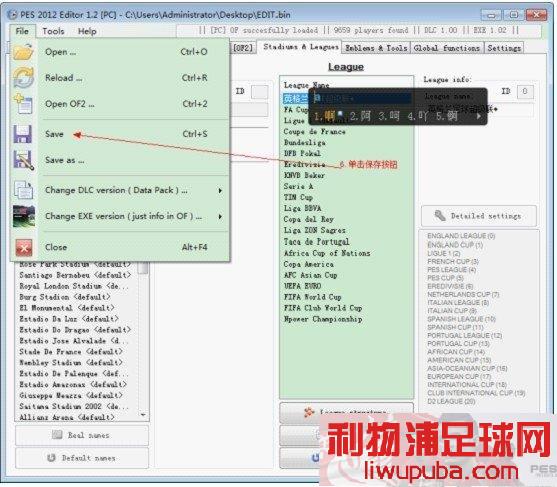Click the Change DLC version pages icon
557x487 pixels.
(23, 190)
